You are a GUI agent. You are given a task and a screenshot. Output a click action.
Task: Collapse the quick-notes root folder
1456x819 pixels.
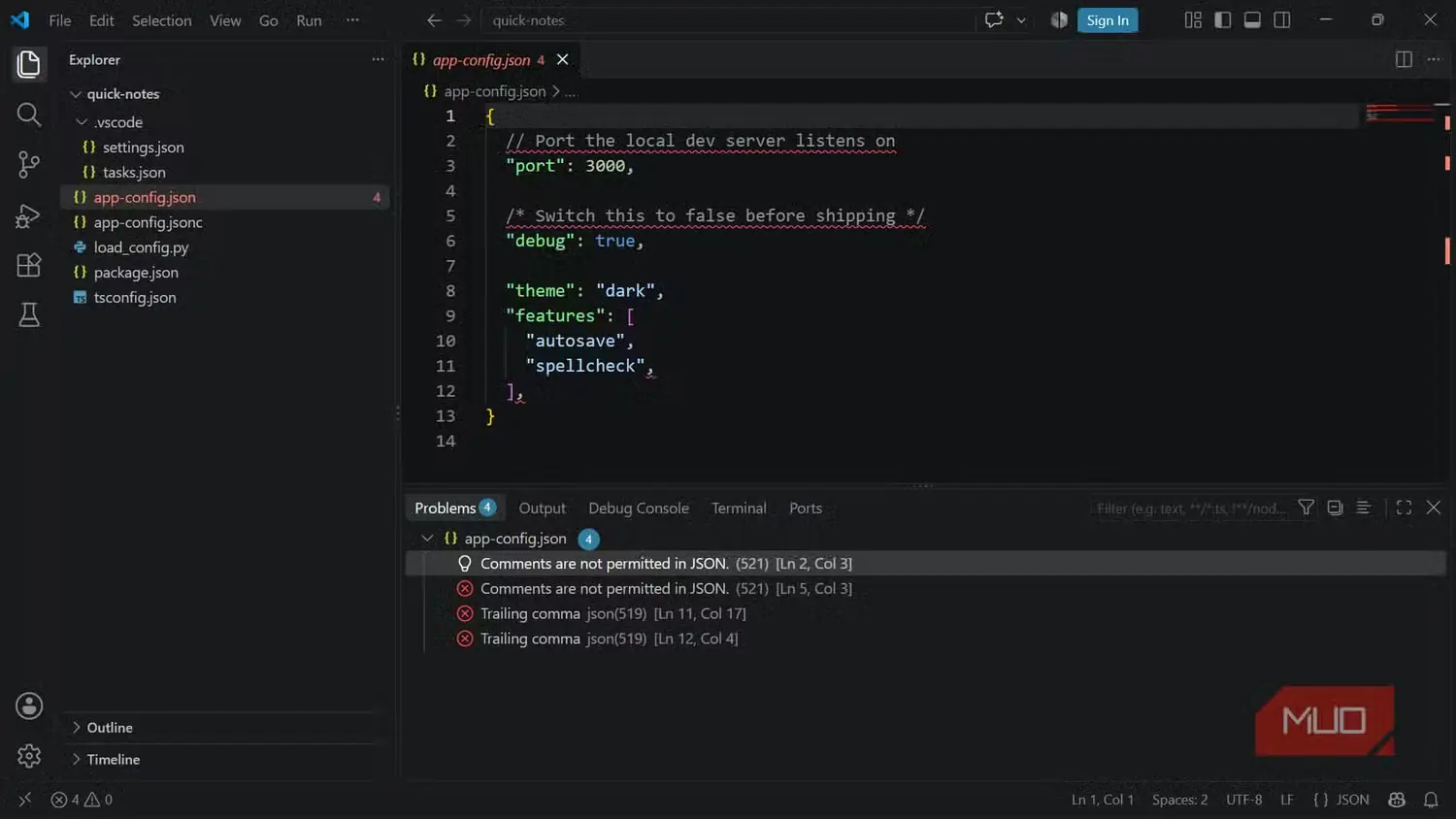tap(76, 94)
